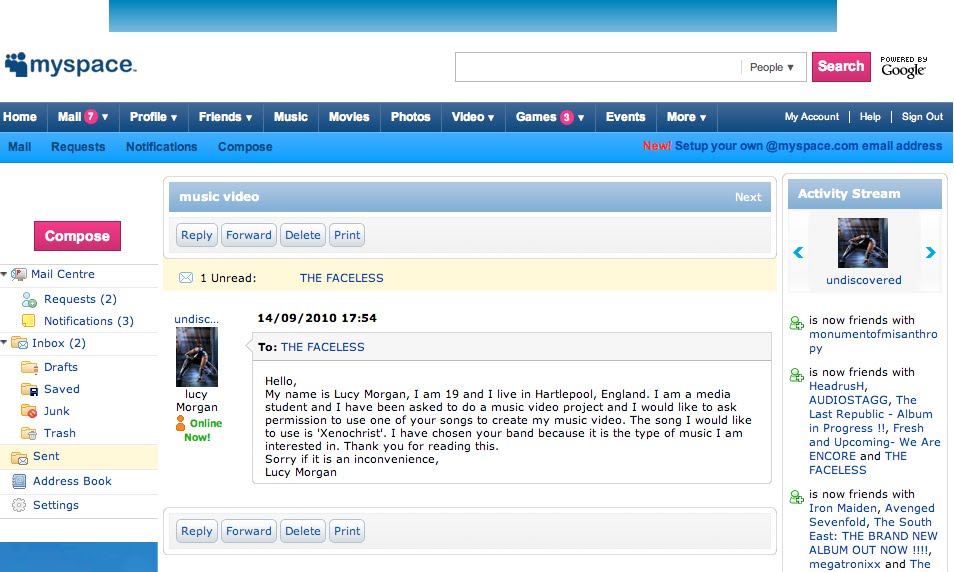Click the Trash folder icon
The width and height of the screenshot is (954, 572).
[x=29, y=433]
